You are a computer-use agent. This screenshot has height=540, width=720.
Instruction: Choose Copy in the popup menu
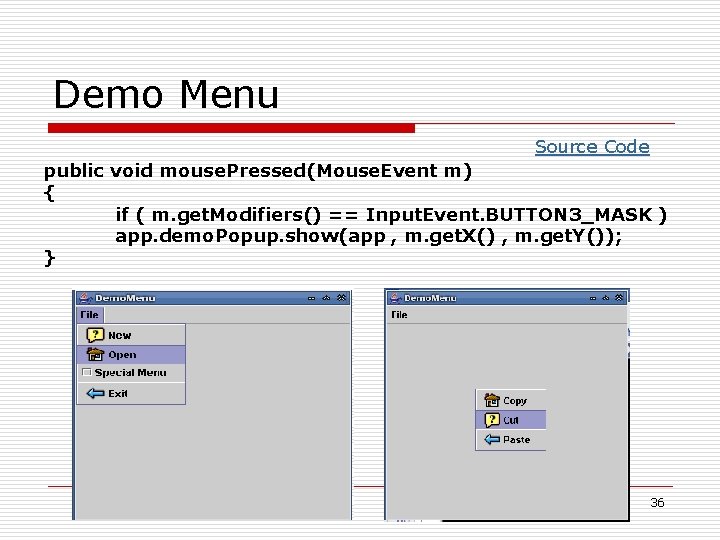511,400
